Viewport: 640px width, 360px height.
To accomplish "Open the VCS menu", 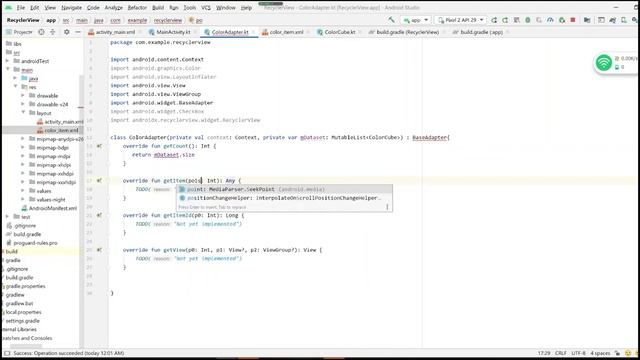I will coord(206,8).
